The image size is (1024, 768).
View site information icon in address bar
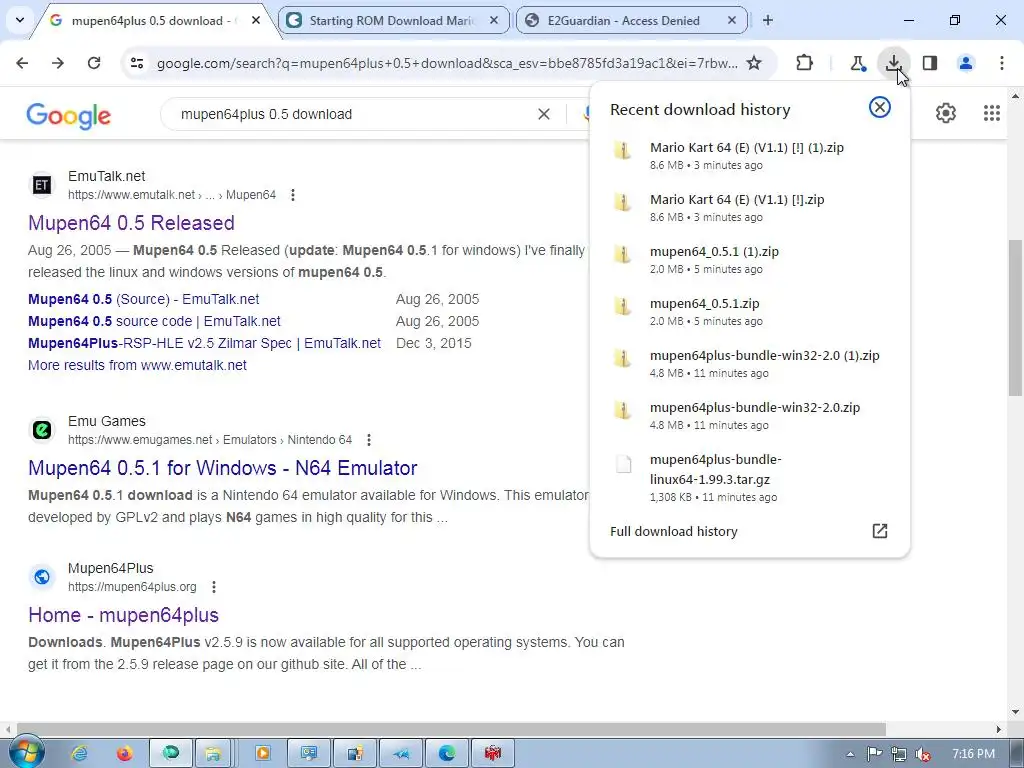pos(137,63)
